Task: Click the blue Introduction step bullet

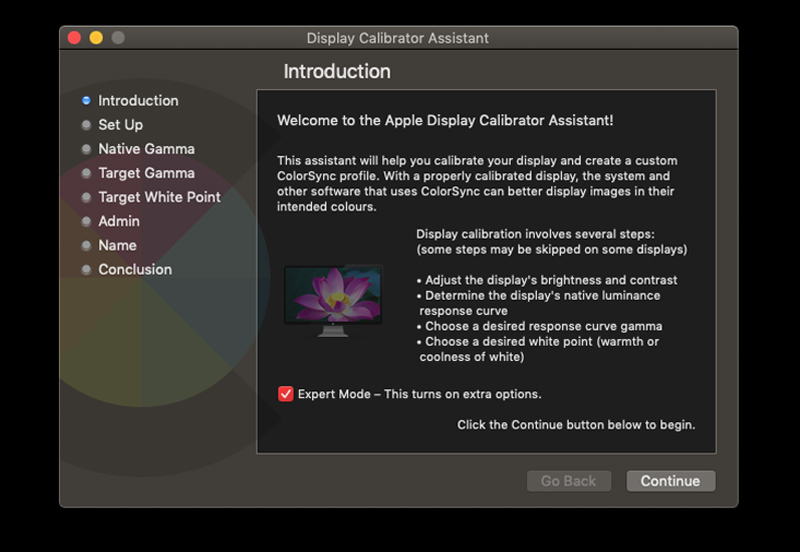Action: (87, 101)
